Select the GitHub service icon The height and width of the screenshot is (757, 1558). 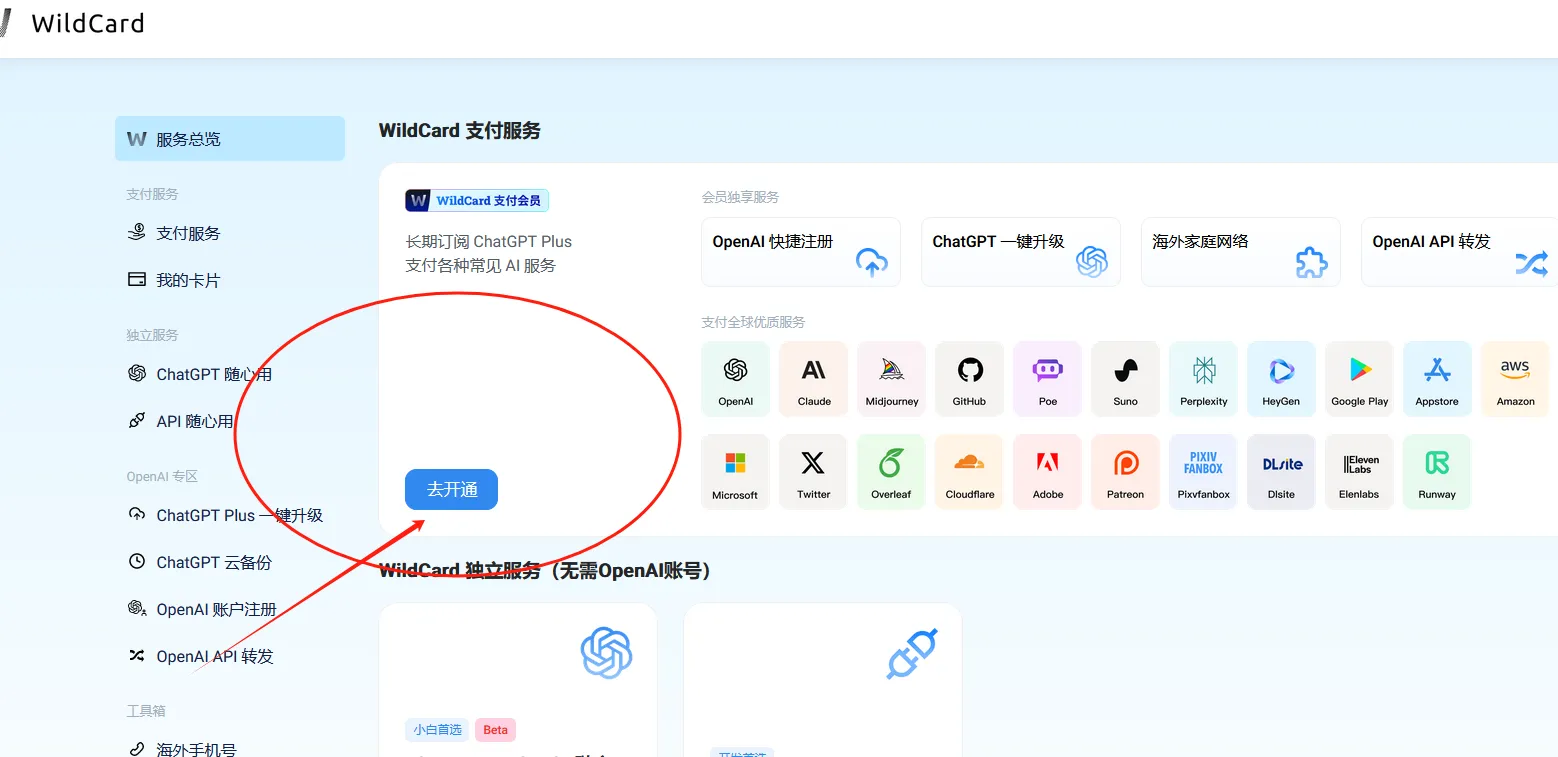969,378
